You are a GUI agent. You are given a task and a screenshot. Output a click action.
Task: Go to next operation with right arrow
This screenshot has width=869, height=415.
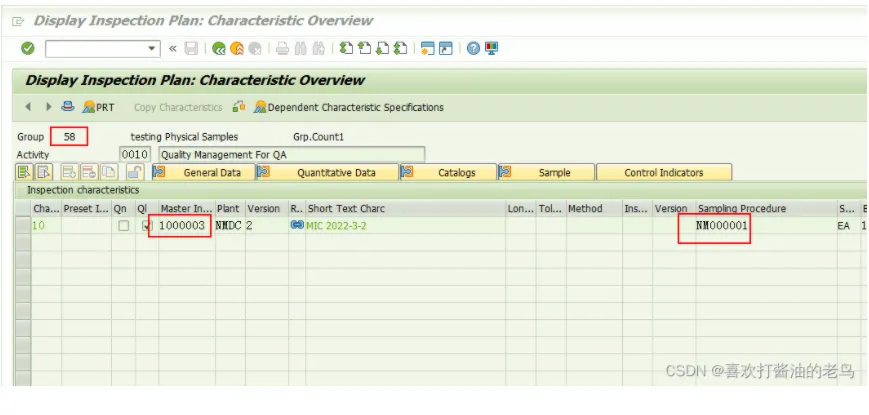click(49, 107)
